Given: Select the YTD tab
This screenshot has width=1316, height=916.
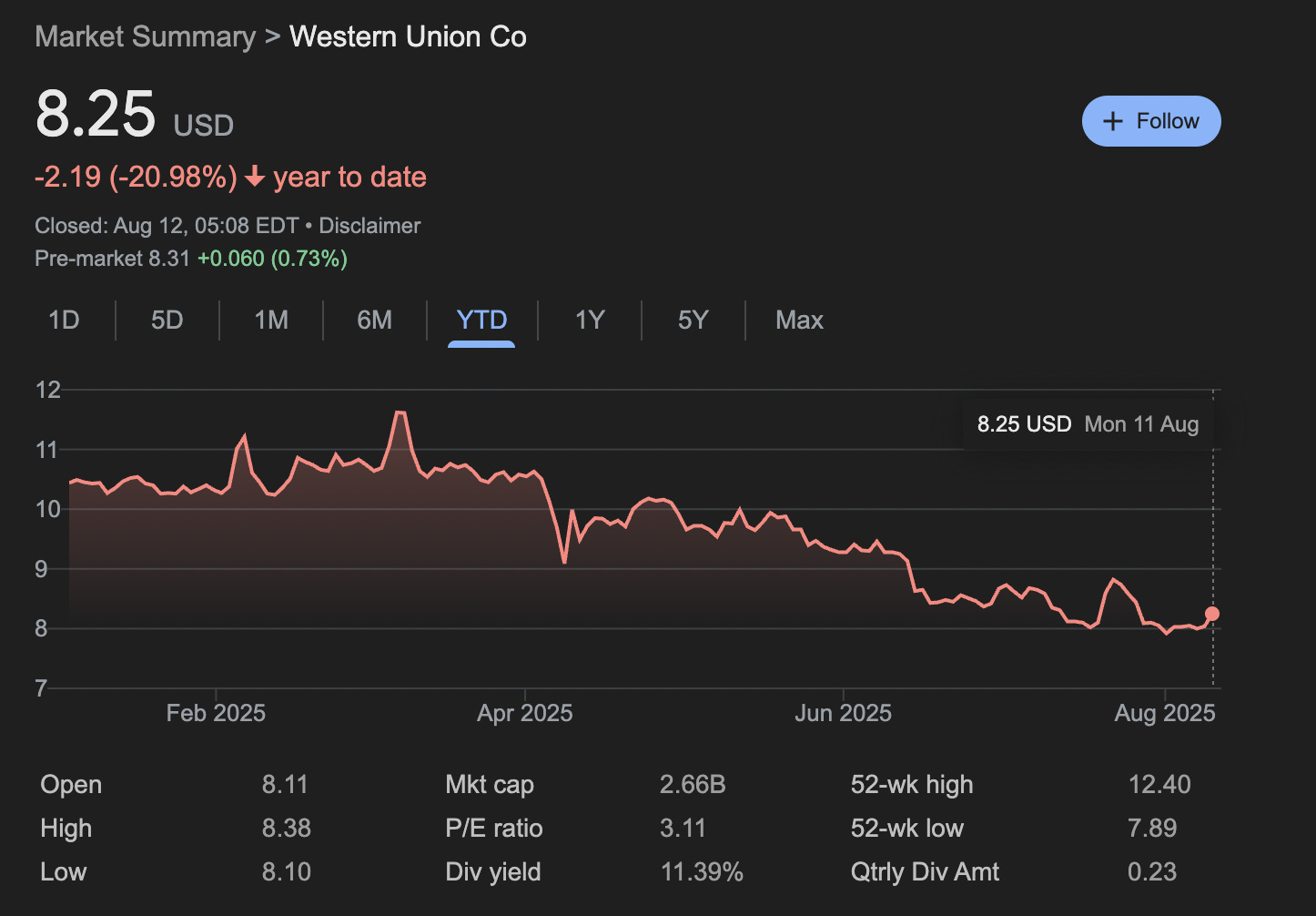Looking at the screenshot, I should (x=481, y=321).
